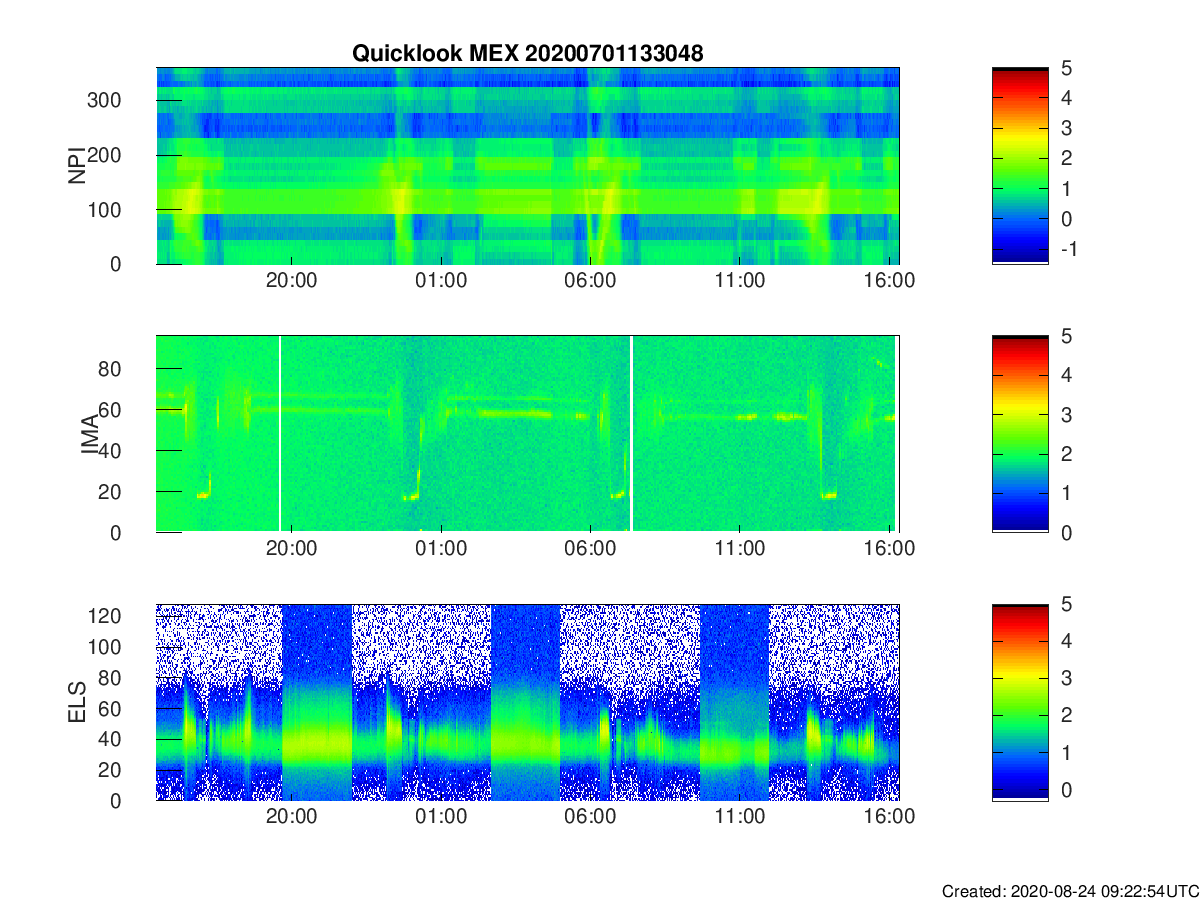This screenshot has height=900, width=1200.
Task: Click the 11:00 tick under IMA plot
Action: 739,549
